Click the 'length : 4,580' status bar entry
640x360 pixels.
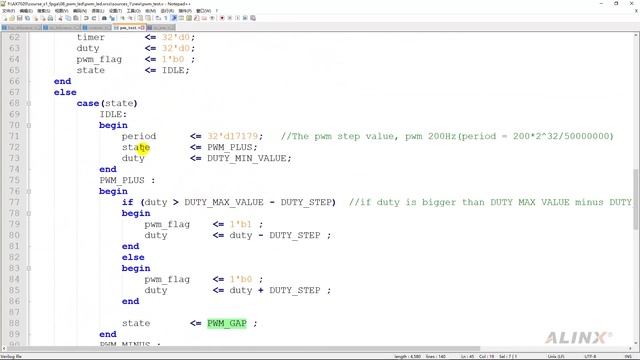(x=407, y=356)
